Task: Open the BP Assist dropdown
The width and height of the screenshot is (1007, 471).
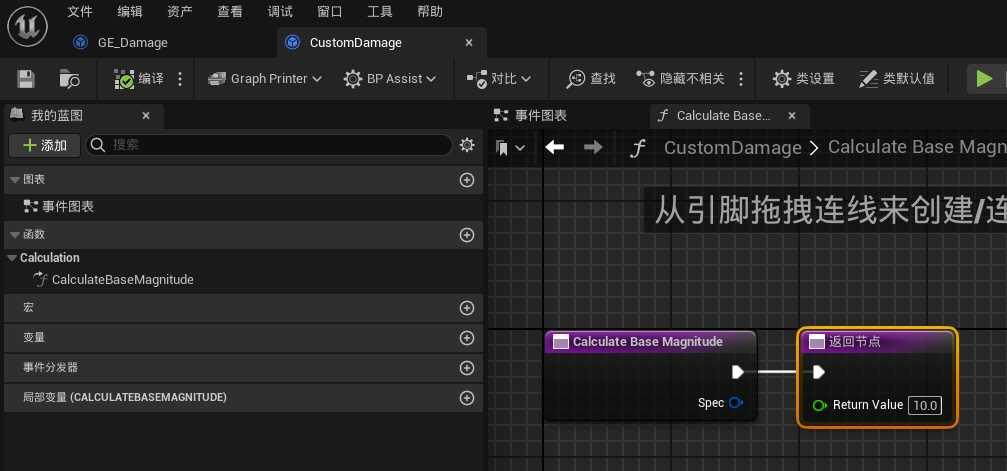Action: coord(390,79)
